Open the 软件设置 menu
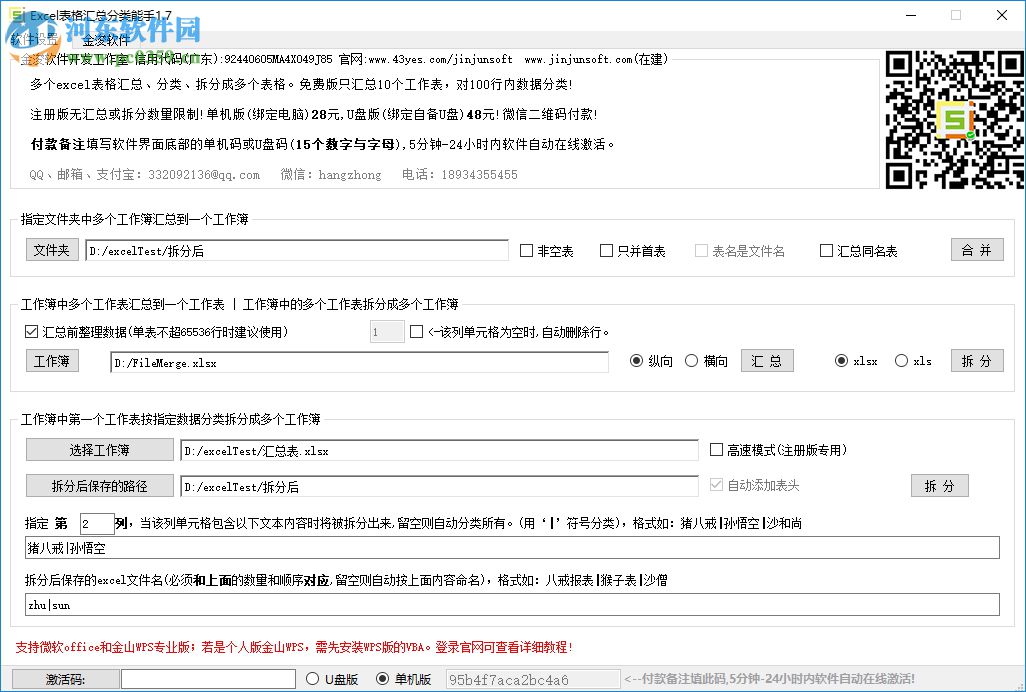Image resolution: width=1026 pixels, height=692 pixels. click(35, 38)
